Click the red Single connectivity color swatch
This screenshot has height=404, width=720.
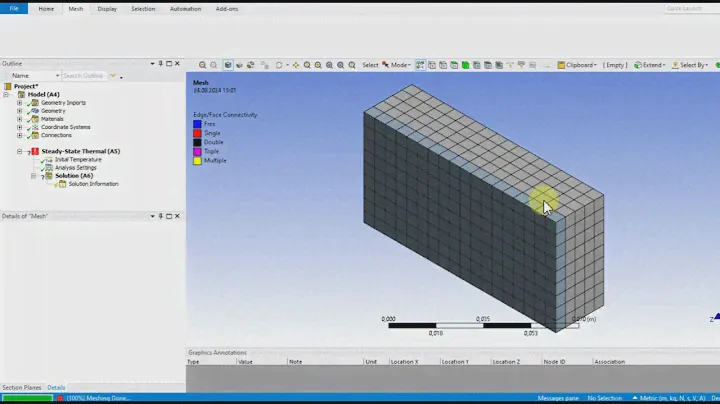click(198, 133)
